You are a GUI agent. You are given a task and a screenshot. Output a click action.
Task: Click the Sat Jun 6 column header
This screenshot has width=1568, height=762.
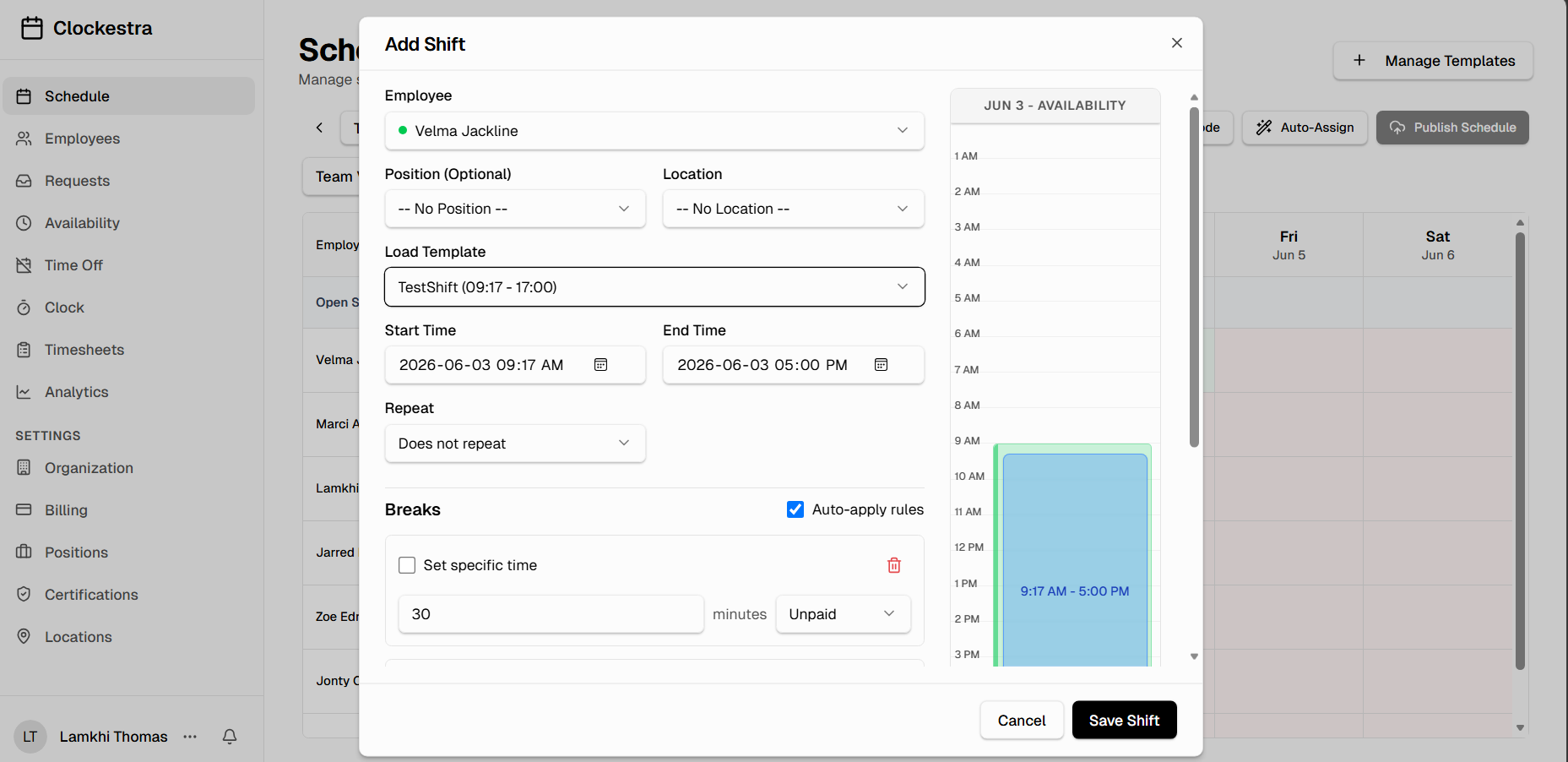tap(1438, 245)
